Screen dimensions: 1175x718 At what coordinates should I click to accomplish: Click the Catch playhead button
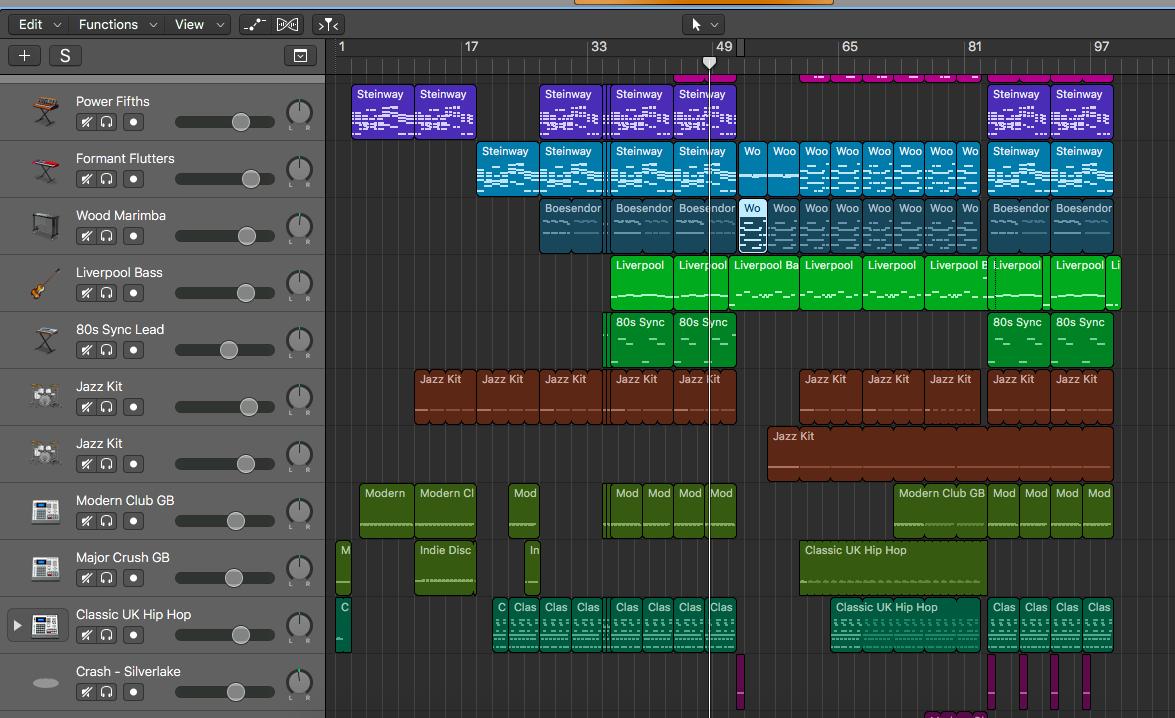pos(328,25)
